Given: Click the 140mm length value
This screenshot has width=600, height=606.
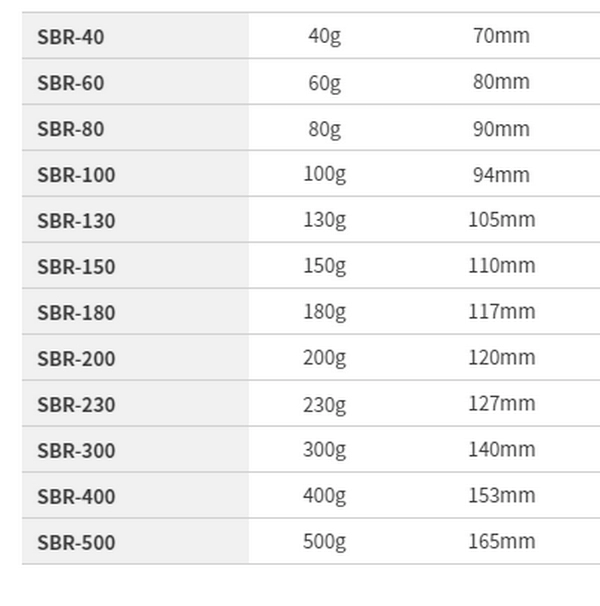Looking at the screenshot, I should point(501,449).
